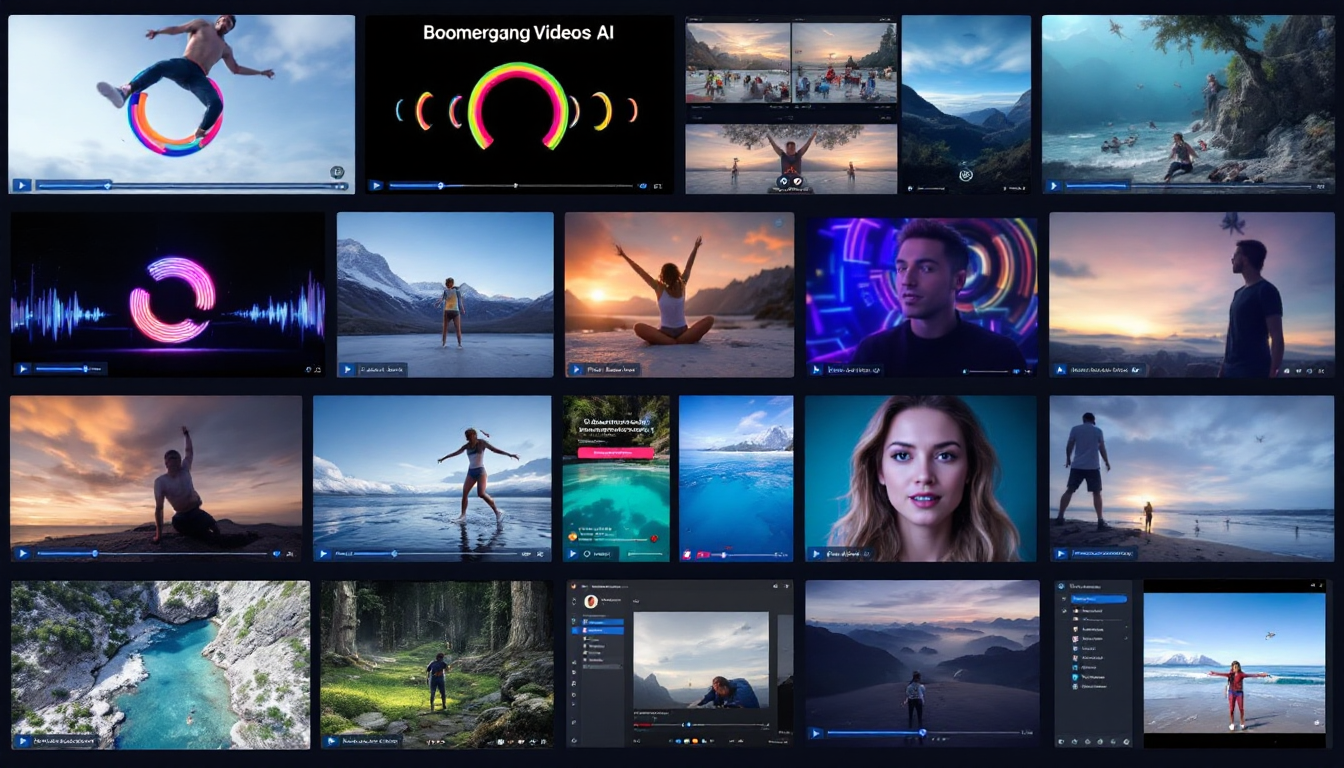Start the aerial turquoise river video
The image size is (1344, 768).
tap(22, 741)
